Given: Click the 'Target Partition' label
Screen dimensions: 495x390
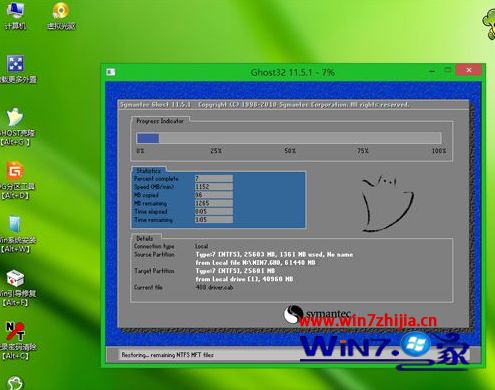Looking at the screenshot, I should 154,271.
